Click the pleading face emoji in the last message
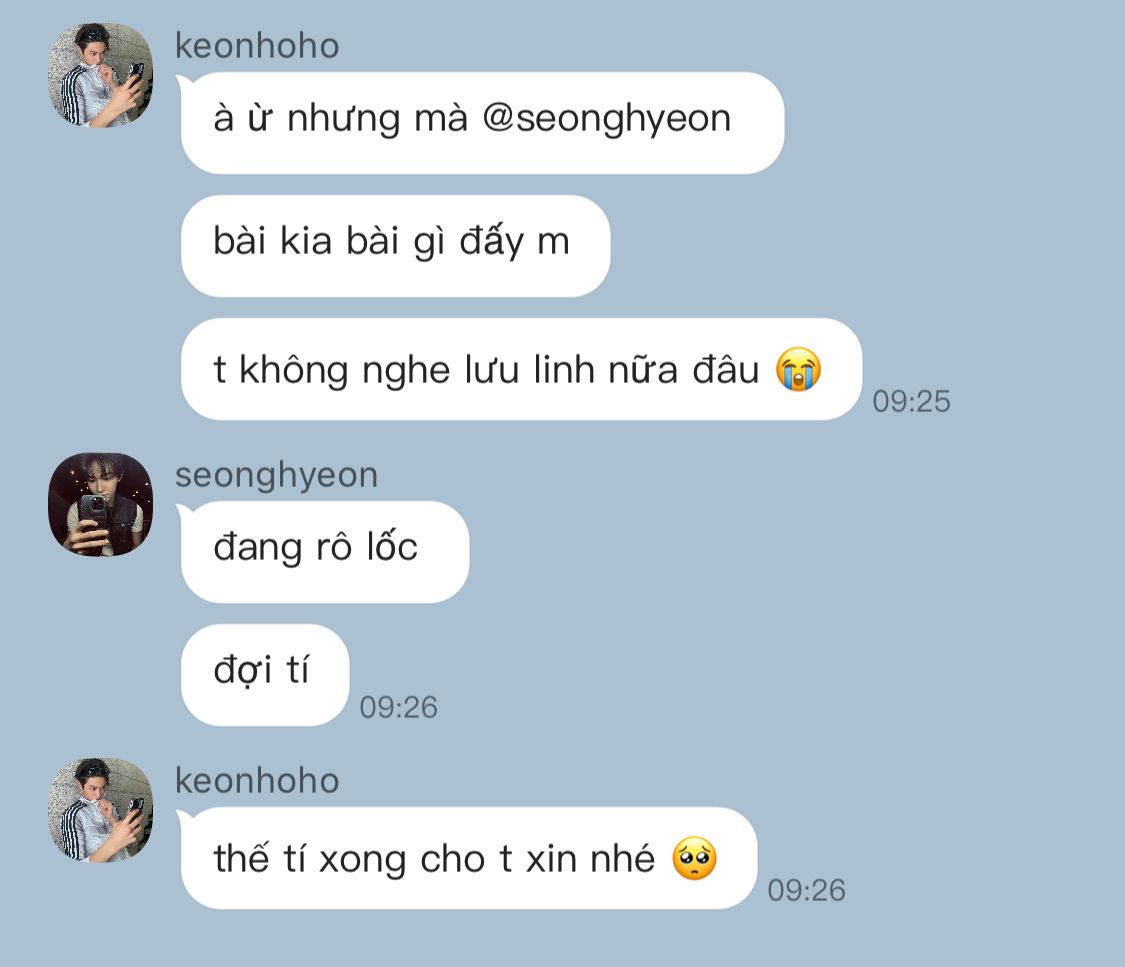This screenshot has width=1125, height=967. point(694,858)
